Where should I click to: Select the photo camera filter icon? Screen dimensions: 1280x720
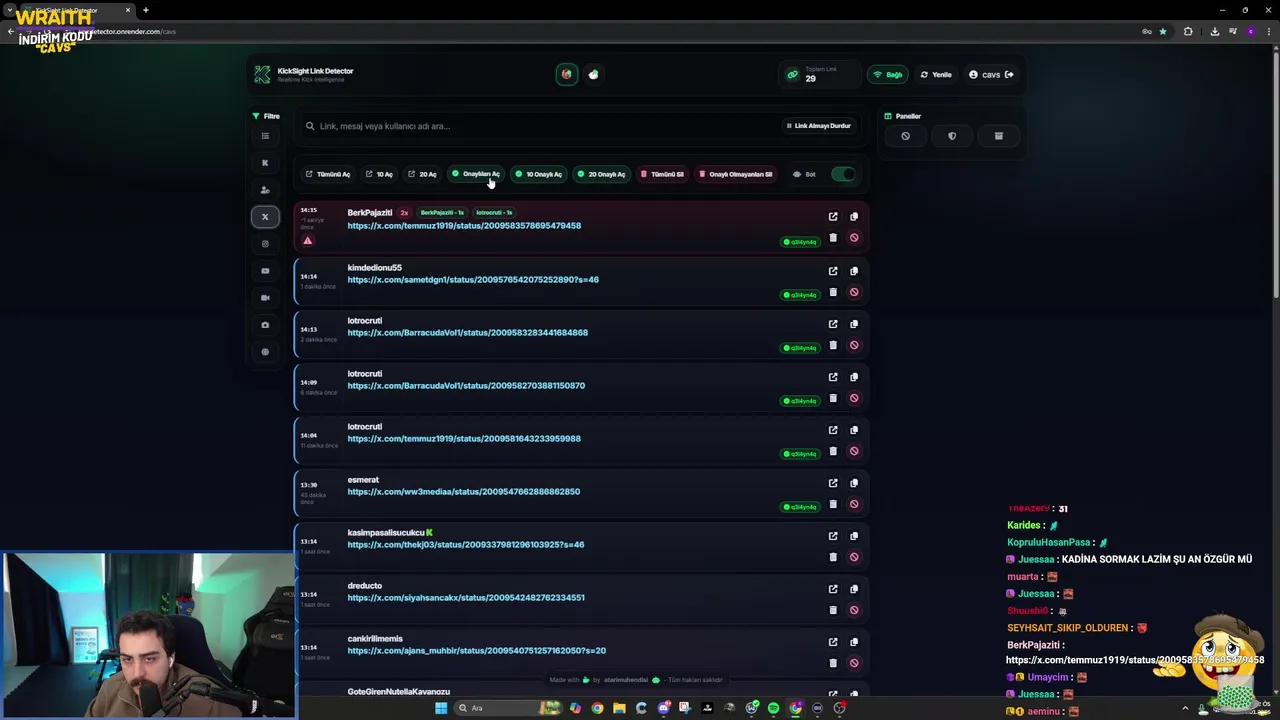pos(265,325)
